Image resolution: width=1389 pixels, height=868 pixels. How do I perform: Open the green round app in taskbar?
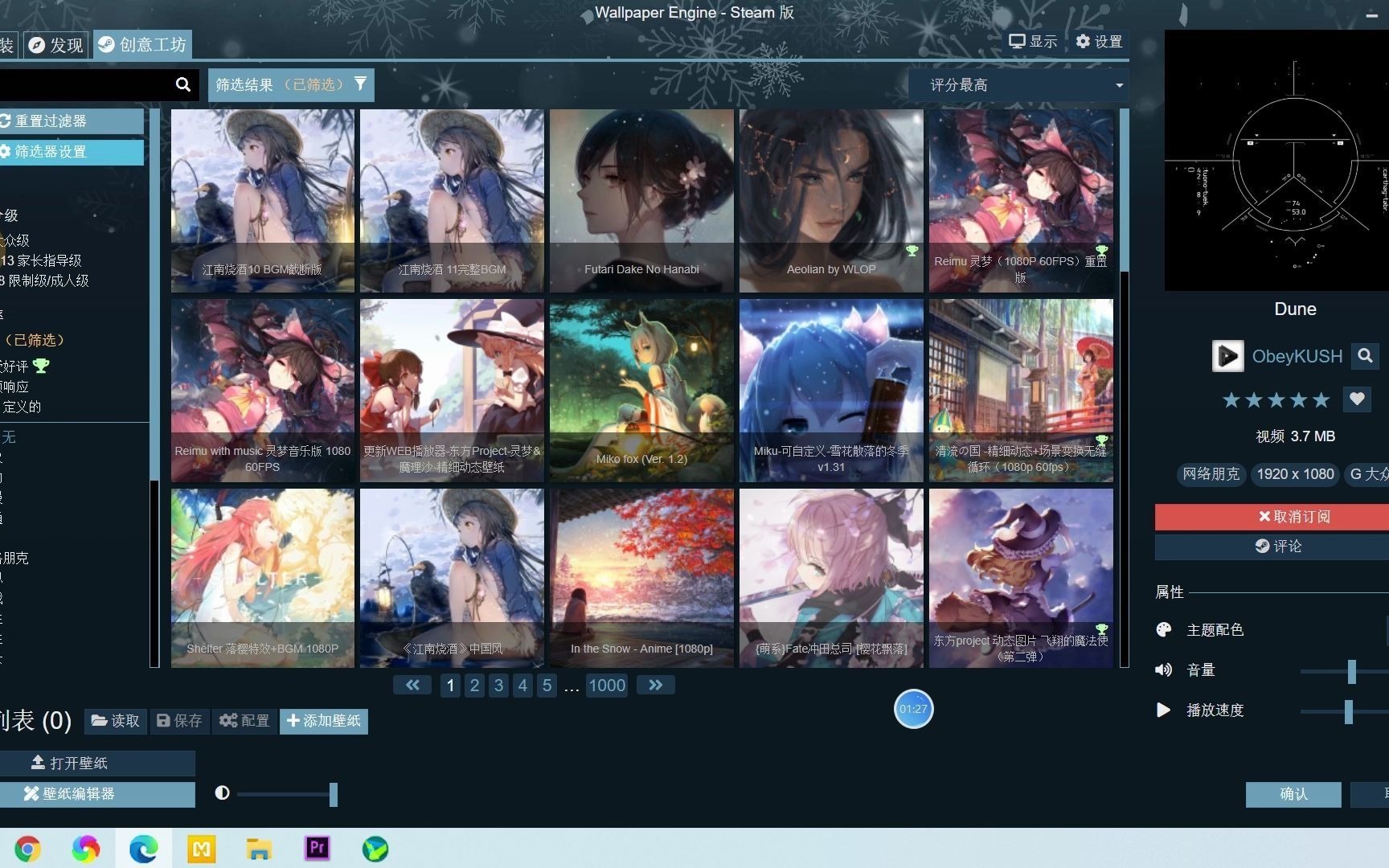coord(375,849)
